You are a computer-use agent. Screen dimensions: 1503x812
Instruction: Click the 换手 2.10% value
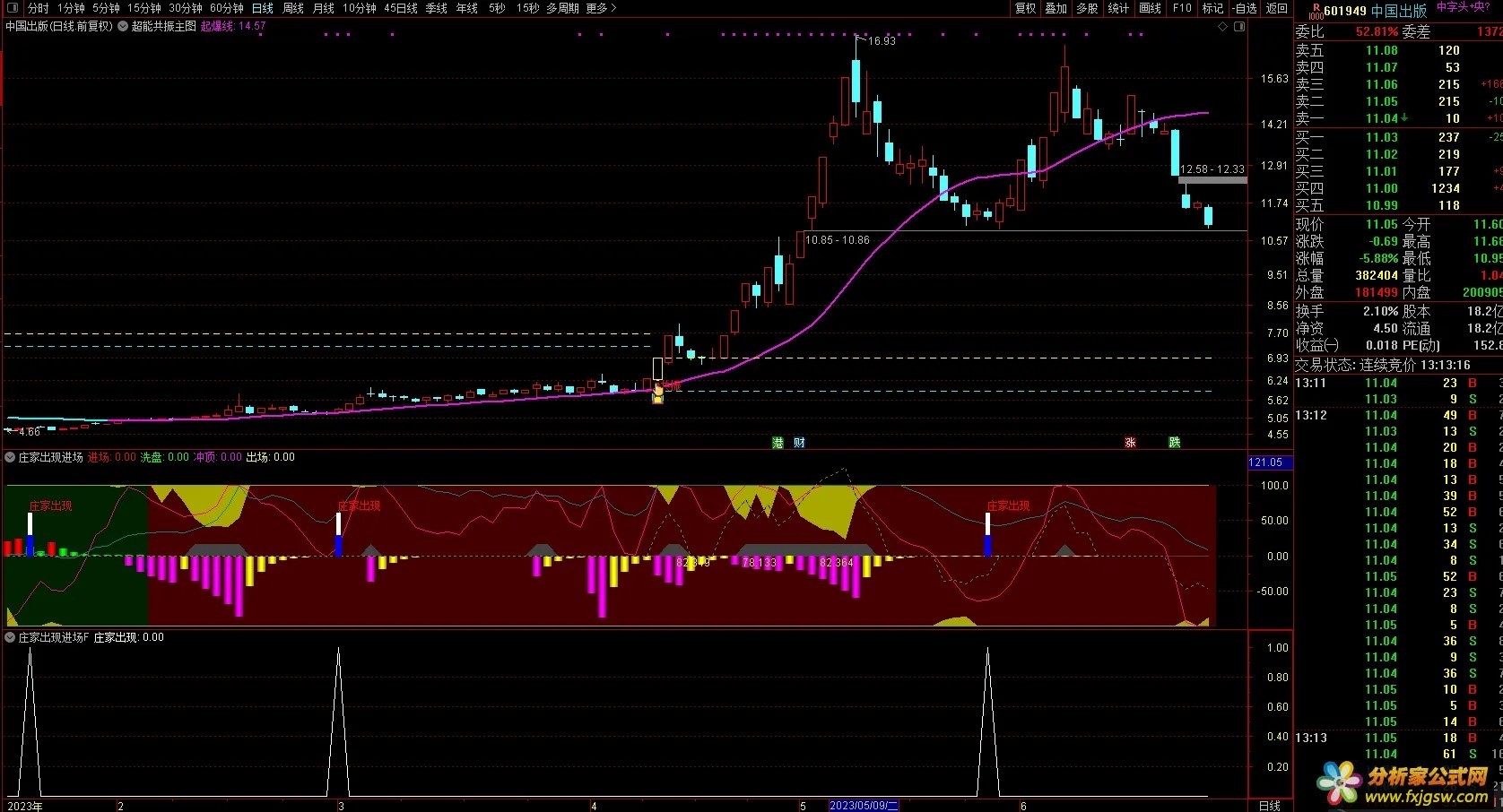click(x=1381, y=311)
